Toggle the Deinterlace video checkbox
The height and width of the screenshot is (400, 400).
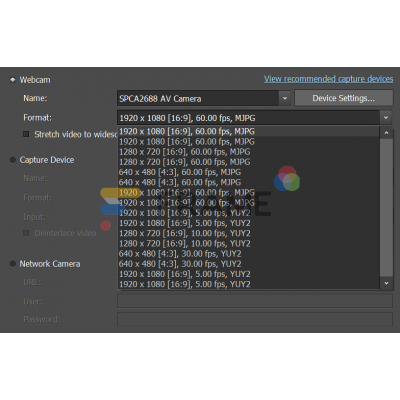coord(26,233)
